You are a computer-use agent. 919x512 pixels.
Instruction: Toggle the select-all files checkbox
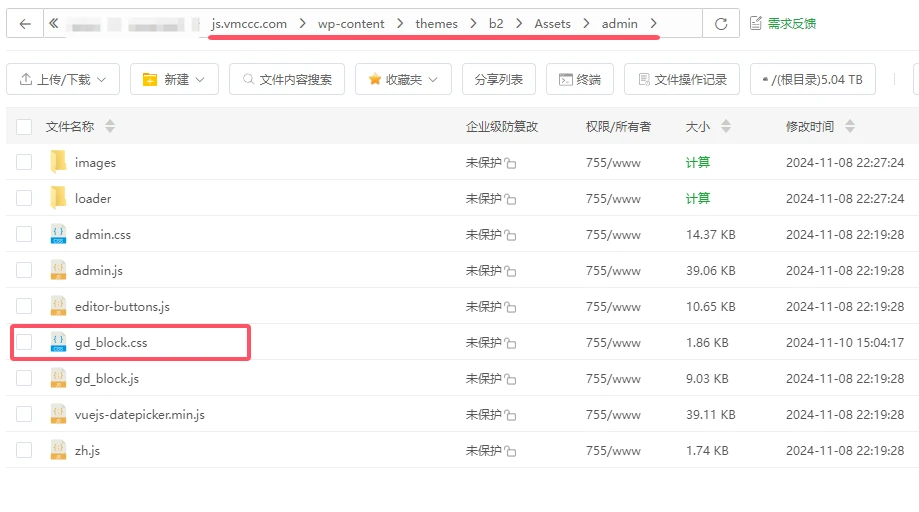click(24, 126)
